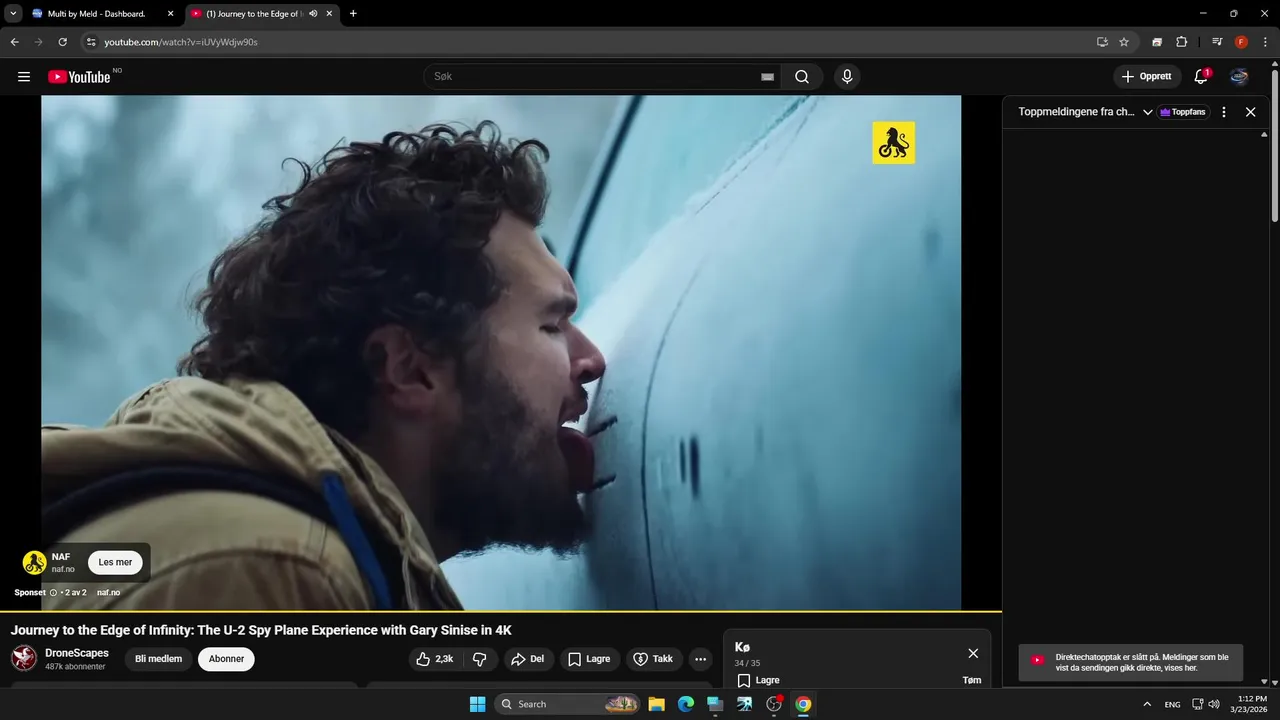The height and width of the screenshot is (720, 1280).
Task: Click the sponsored ad info icon
Action: [53, 592]
